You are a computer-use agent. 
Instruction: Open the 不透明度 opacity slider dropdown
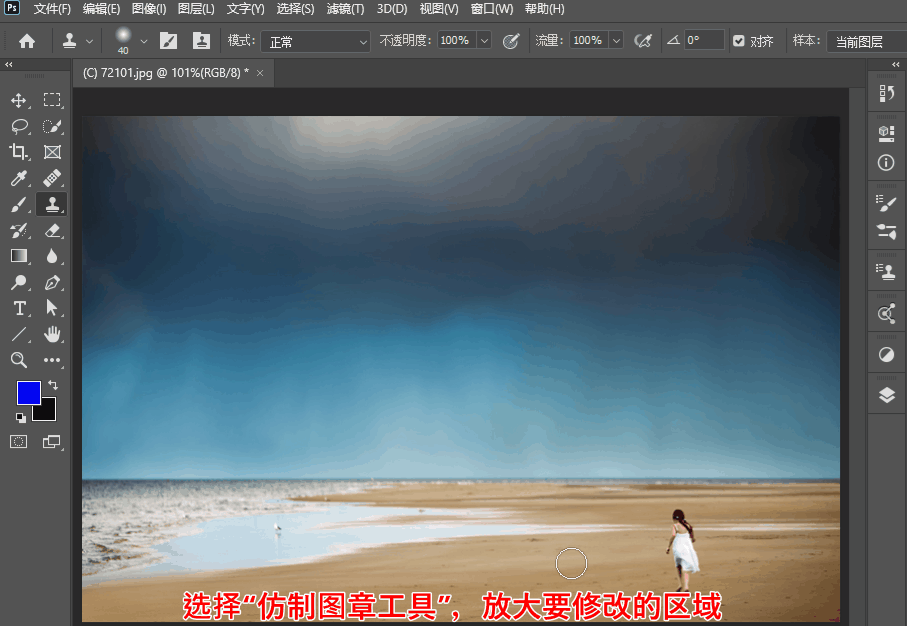[485, 40]
